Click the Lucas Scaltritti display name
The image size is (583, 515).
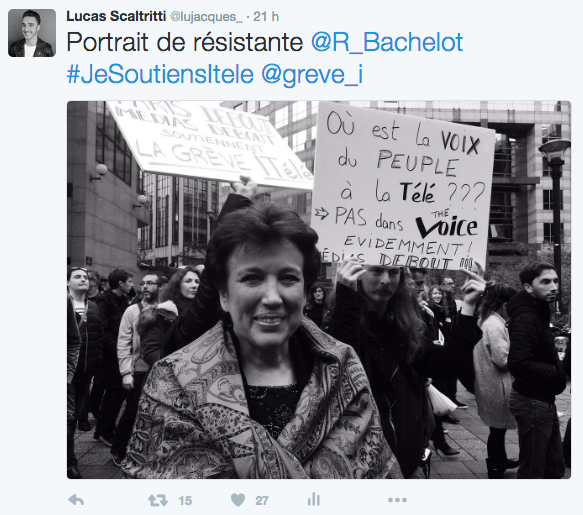[x=116, y=16]
